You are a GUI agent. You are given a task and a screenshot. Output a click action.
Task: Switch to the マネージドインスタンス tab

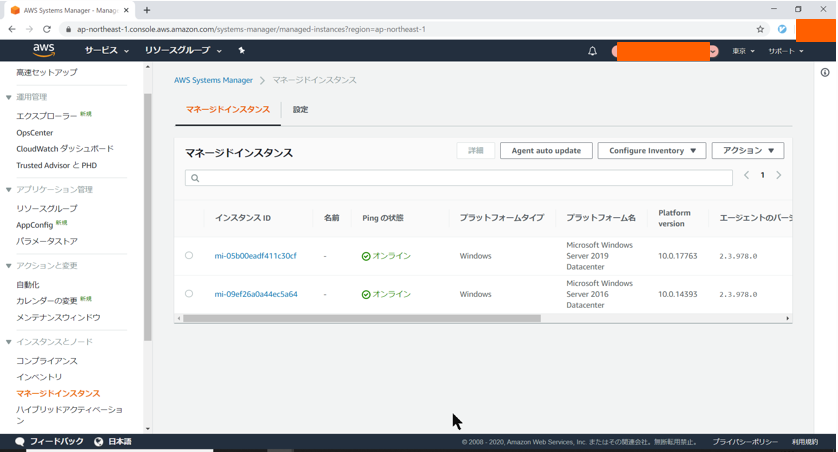(228, 110)
